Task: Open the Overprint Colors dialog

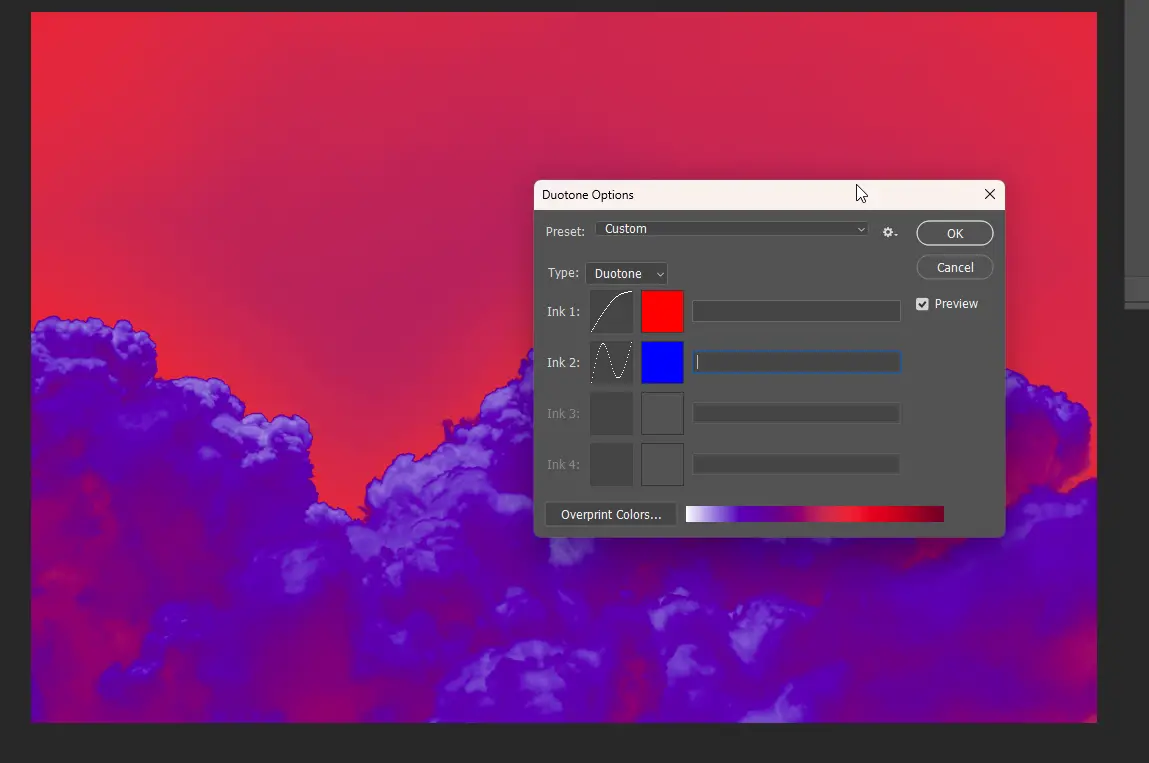Action: 610,513
